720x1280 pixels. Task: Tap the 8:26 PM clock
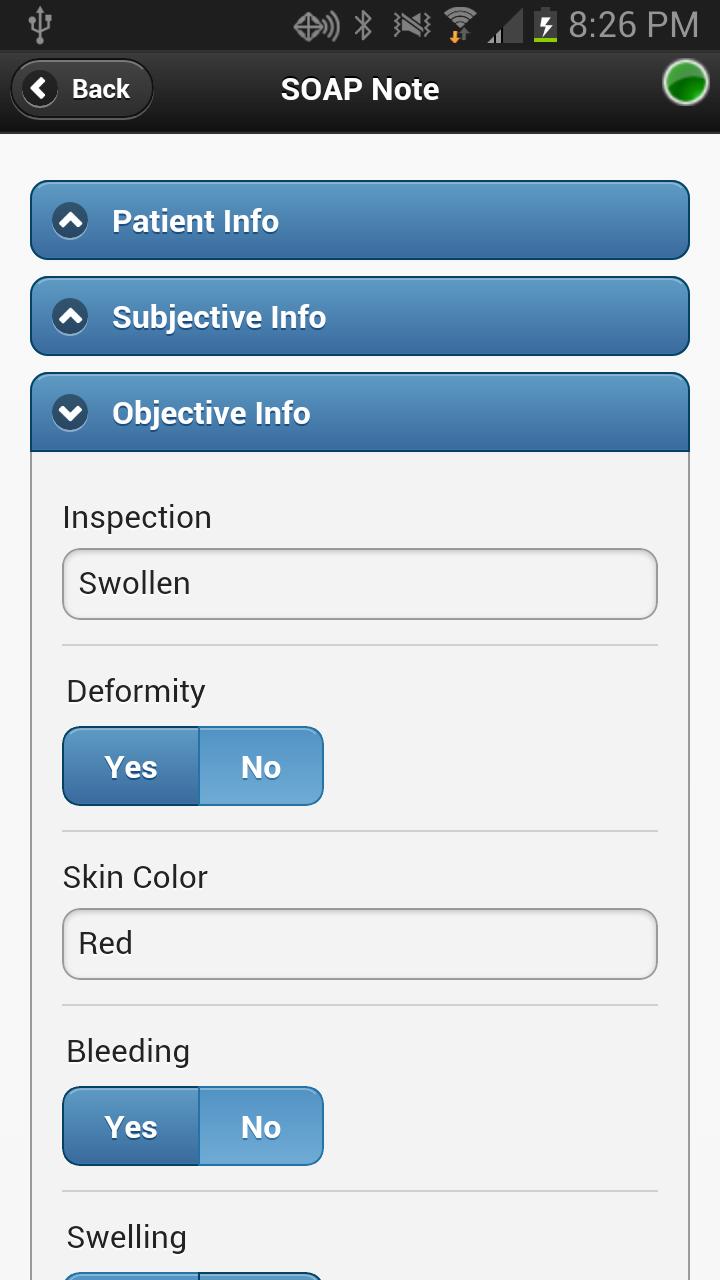pos(633,26)
